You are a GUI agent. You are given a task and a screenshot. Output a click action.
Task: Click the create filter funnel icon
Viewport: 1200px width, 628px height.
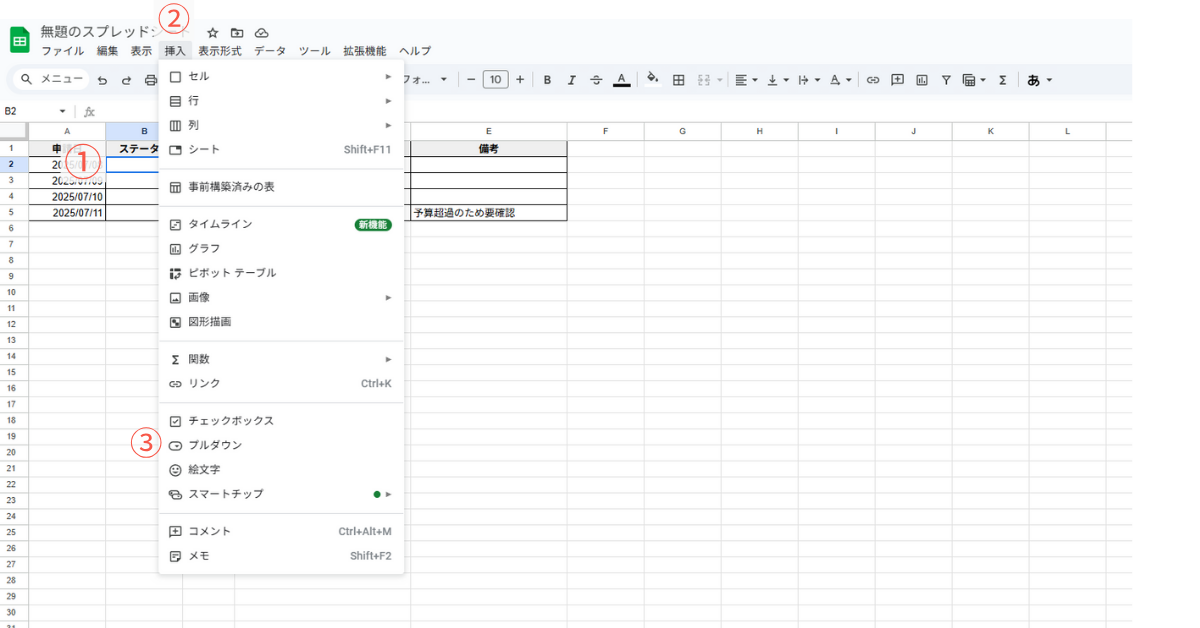(x=945, y=80)
